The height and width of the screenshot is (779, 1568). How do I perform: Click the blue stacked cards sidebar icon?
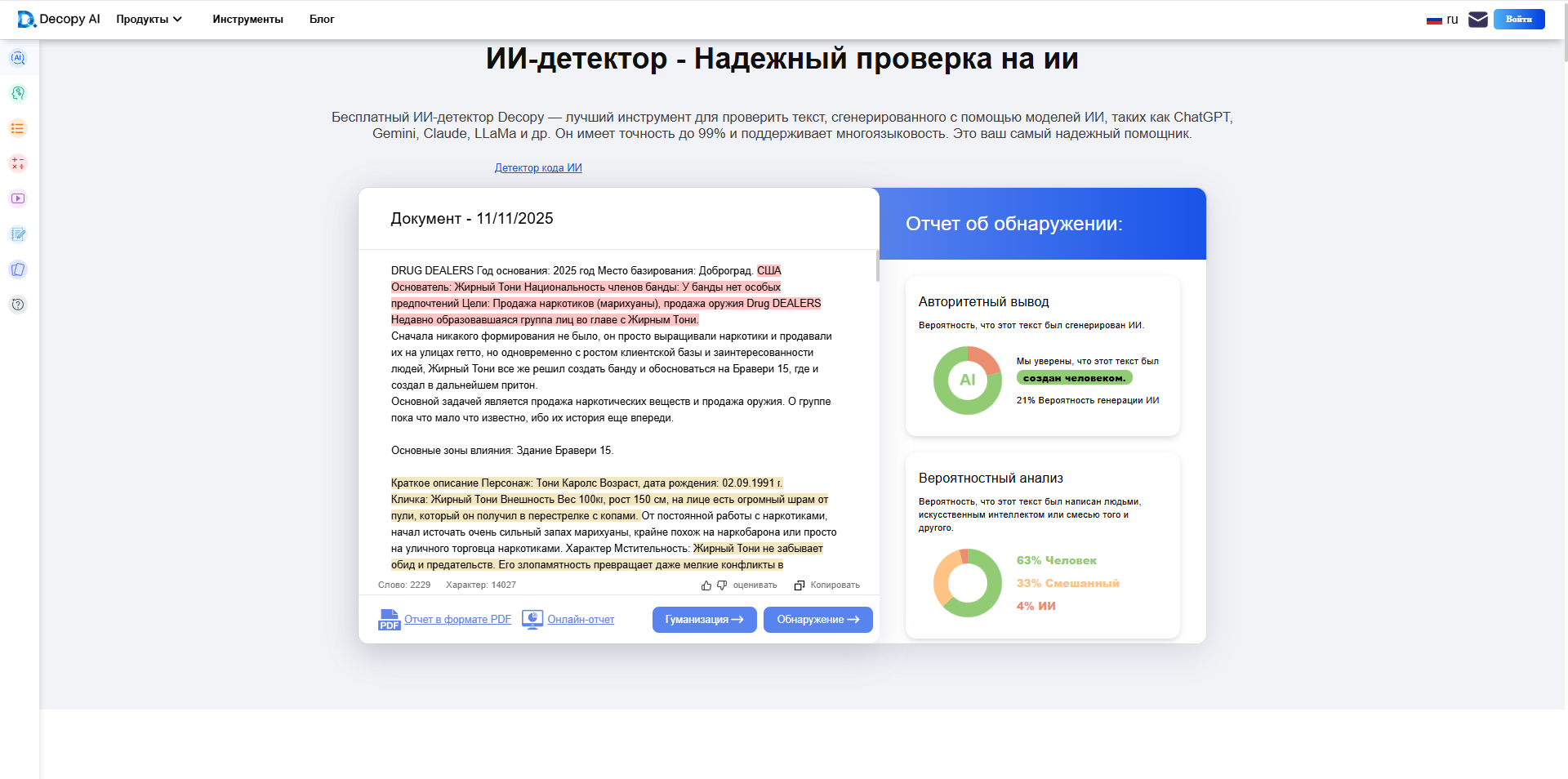click(x=18, y=269)
